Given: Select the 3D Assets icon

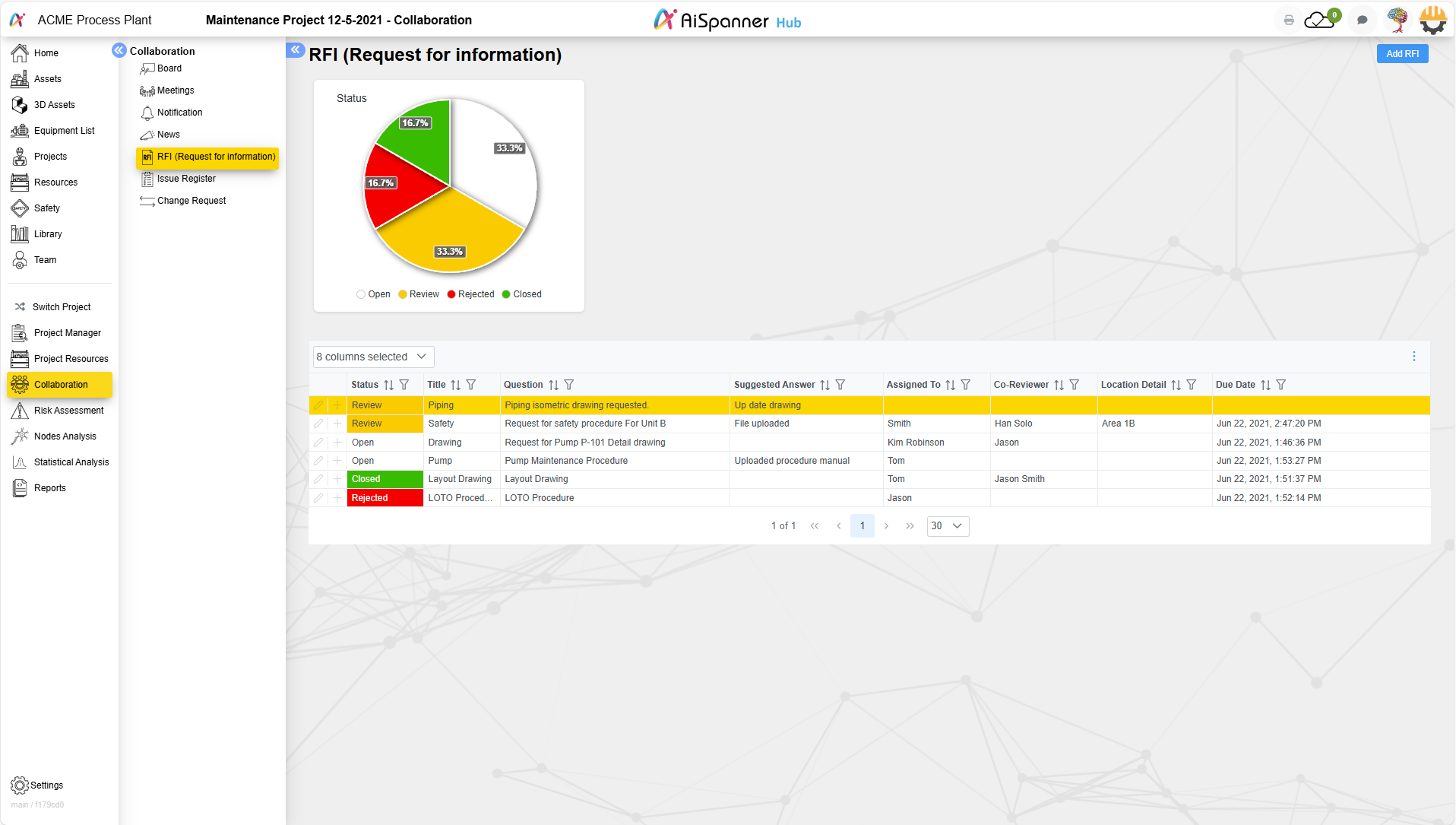Looking at the screenshot, I should pos(20,104).
